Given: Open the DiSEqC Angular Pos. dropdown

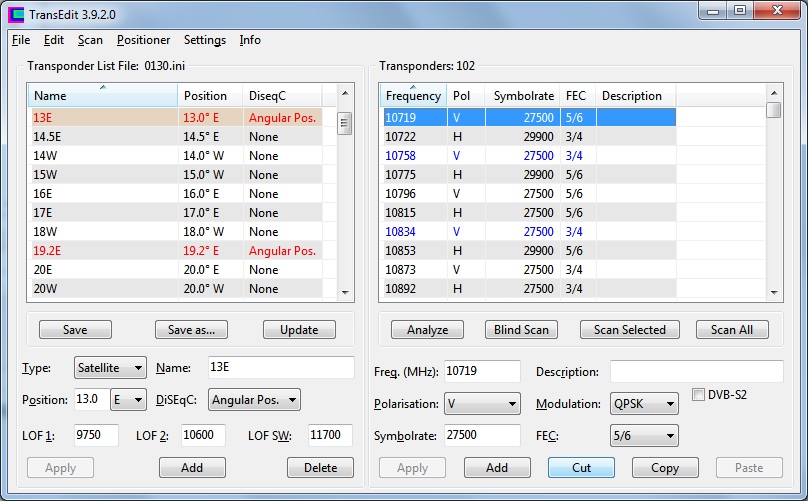Looking at the screenshot, I should [254, 400].
